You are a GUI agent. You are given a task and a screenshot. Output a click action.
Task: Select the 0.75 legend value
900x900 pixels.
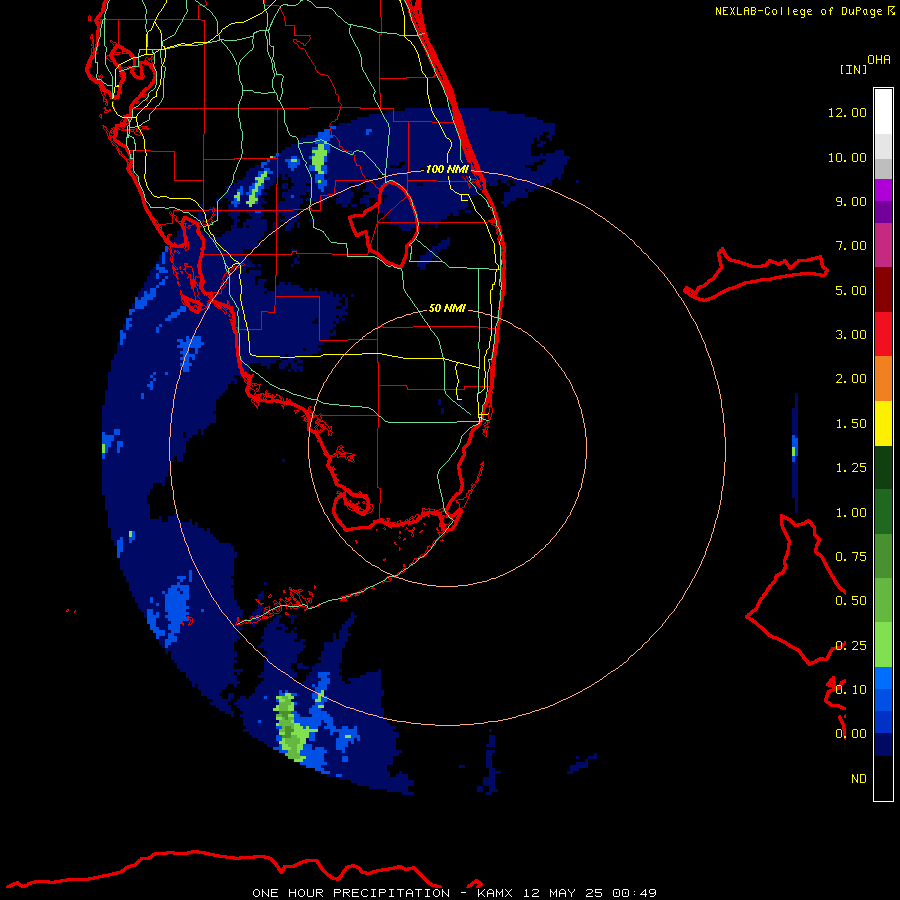[851, 557]
